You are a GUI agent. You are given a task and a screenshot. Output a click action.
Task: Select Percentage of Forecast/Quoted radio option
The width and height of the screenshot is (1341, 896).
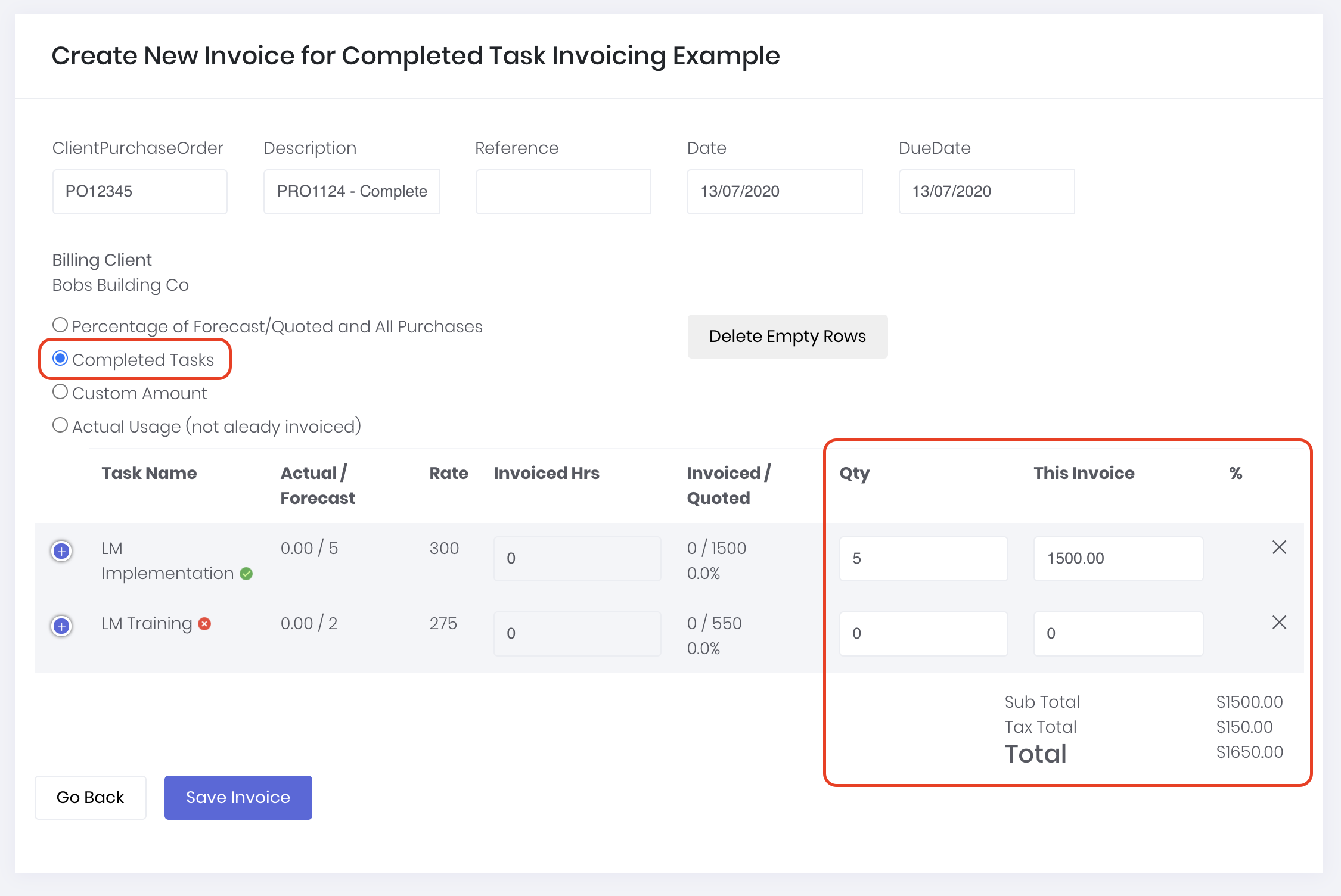60,325
